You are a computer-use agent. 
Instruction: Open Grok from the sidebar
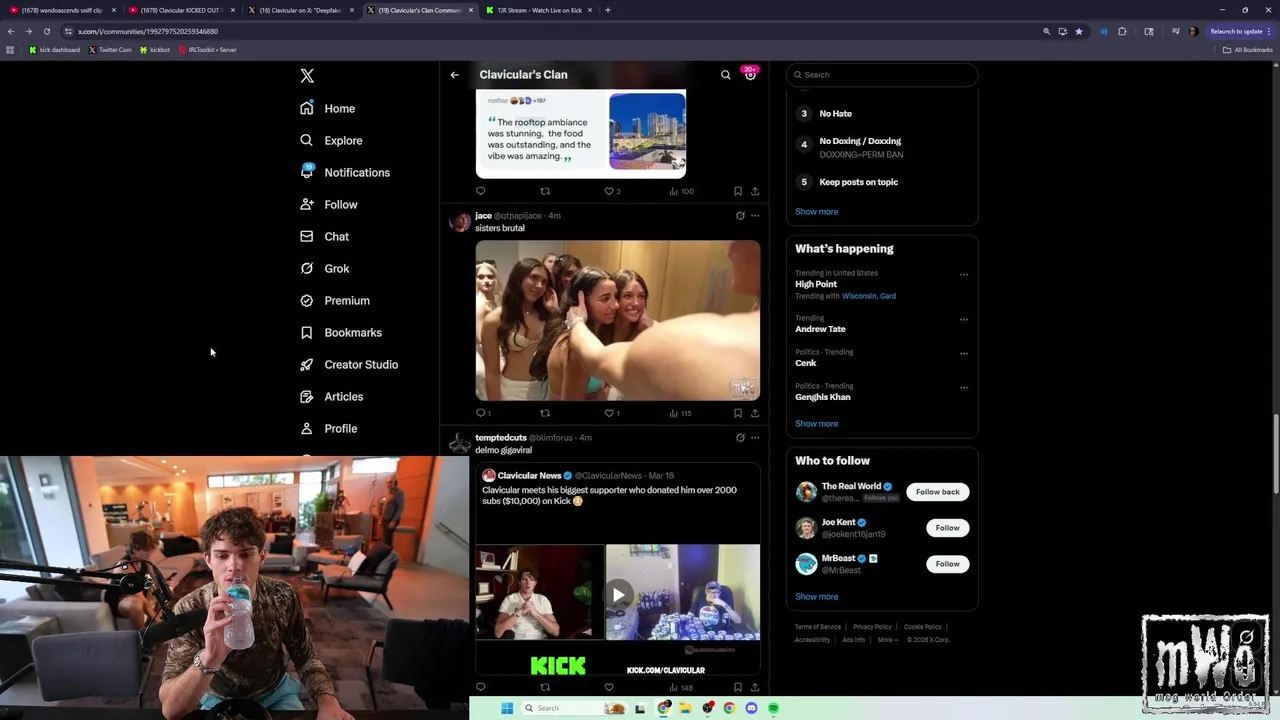(x=325, y=268)
